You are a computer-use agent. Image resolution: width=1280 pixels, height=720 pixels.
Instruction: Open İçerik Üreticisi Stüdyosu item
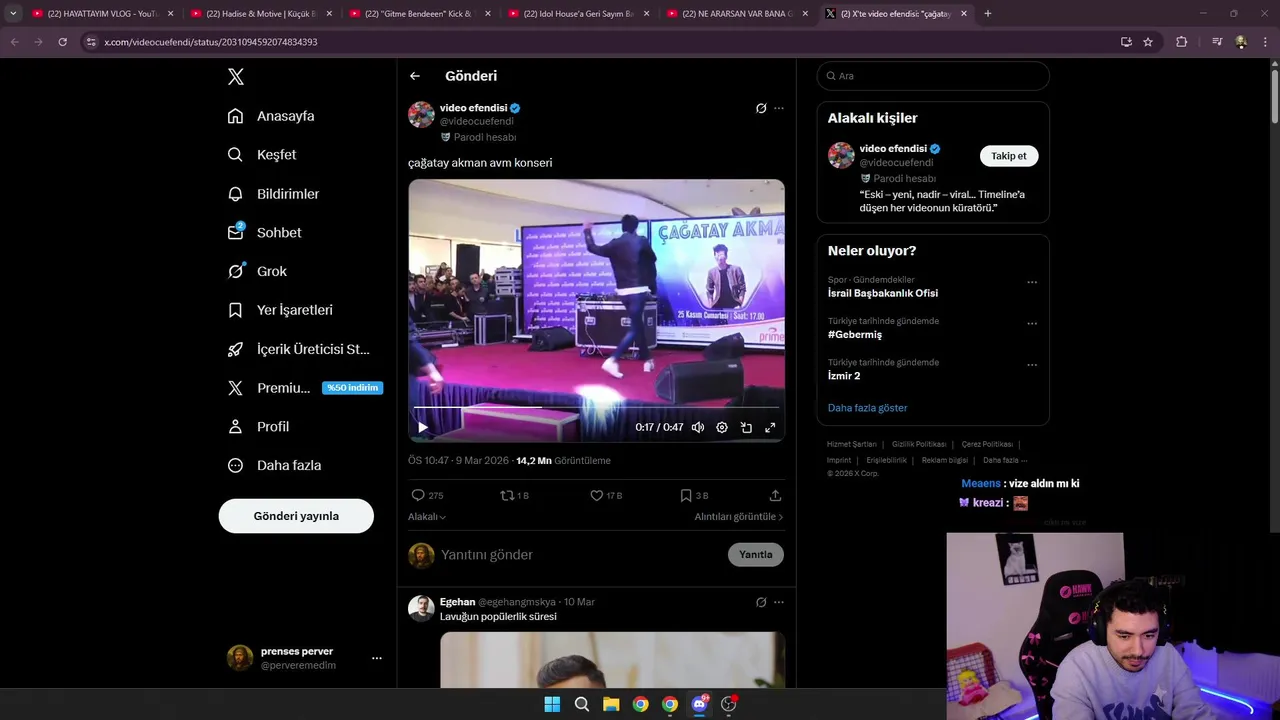click(298, 349)
